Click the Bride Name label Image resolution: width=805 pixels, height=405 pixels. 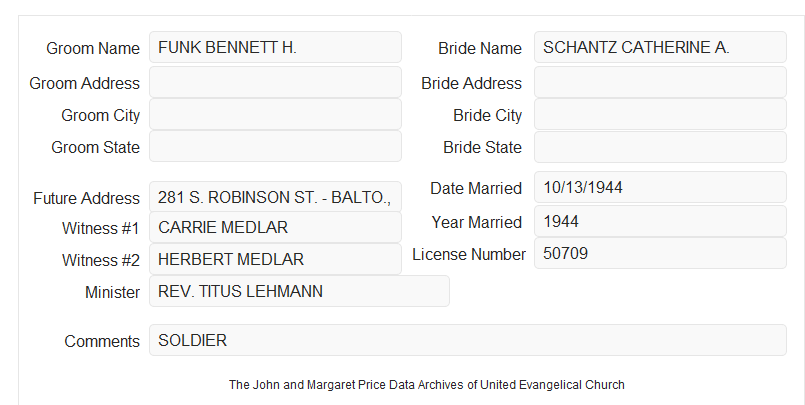pyautogui.click(x=480, y=48)
